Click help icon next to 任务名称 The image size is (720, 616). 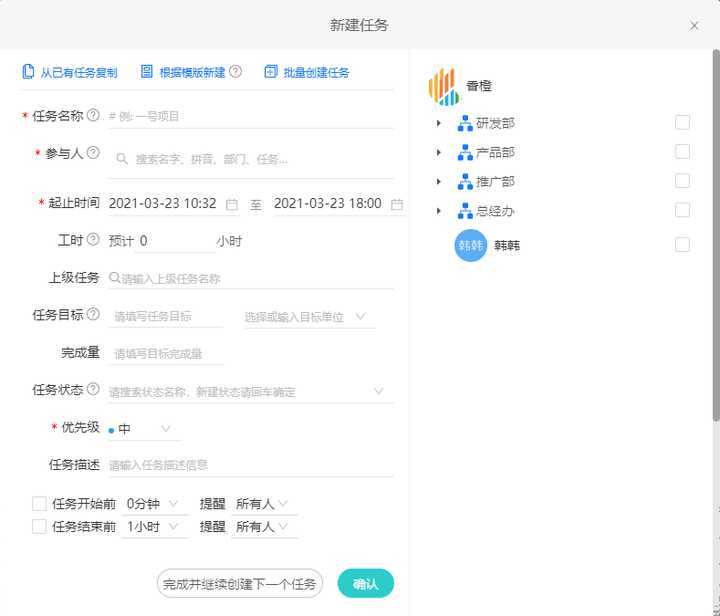(x=93, y=116)
